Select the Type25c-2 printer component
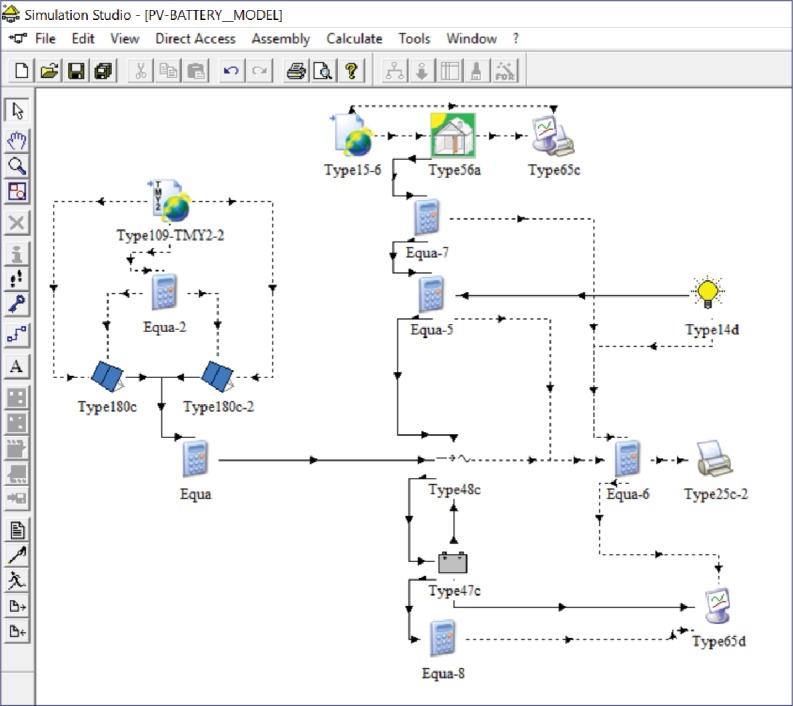Viewport: 793px width, 706px height. [x=715, y=458]
